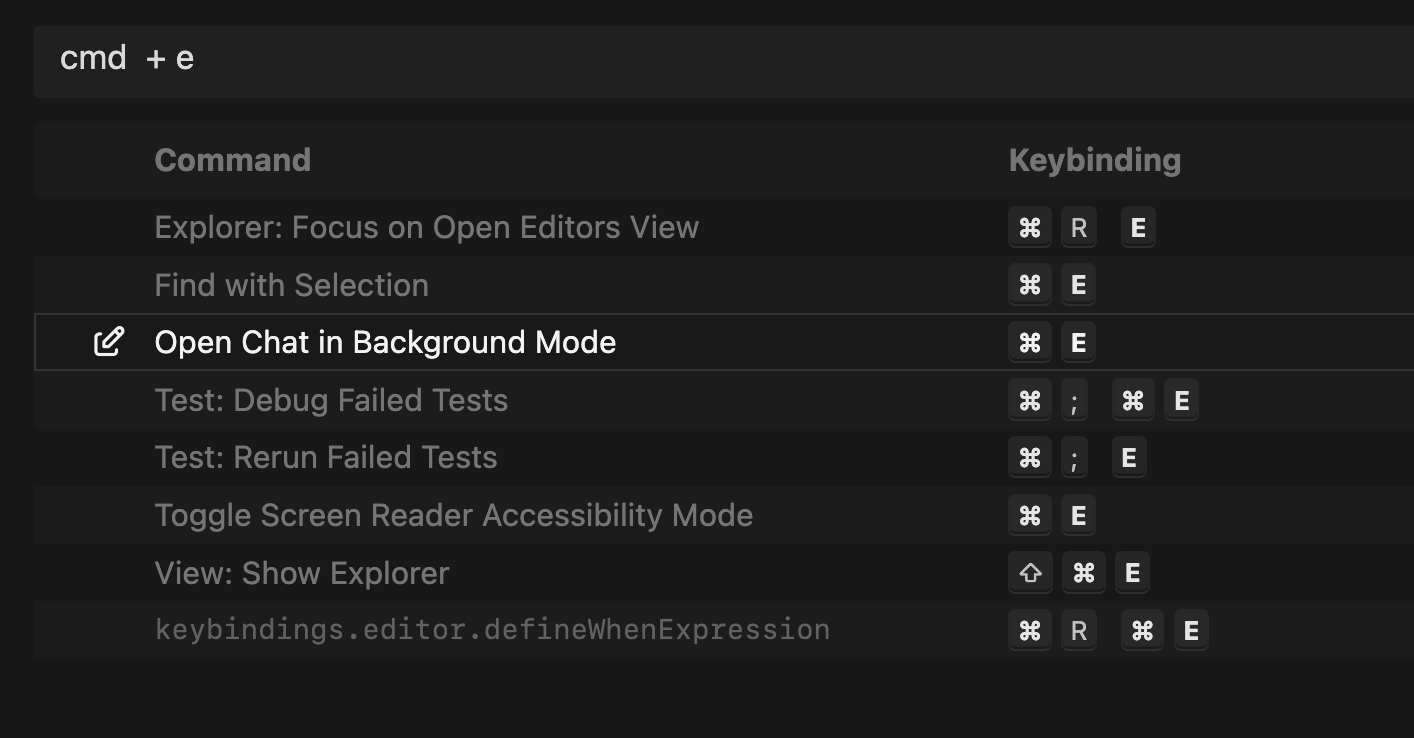The width and height of the screenshot is (1414, 738).
Task: Click keybinding of Open Chat in Background Mode
Action: 1053,342
